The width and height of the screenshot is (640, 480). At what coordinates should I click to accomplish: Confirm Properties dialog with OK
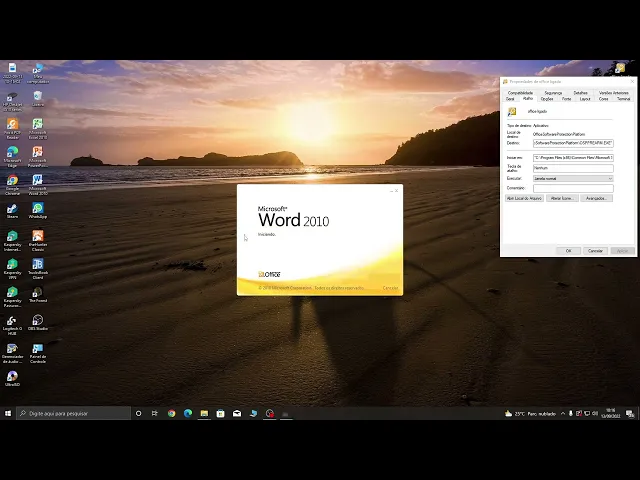tap(568, 251)
